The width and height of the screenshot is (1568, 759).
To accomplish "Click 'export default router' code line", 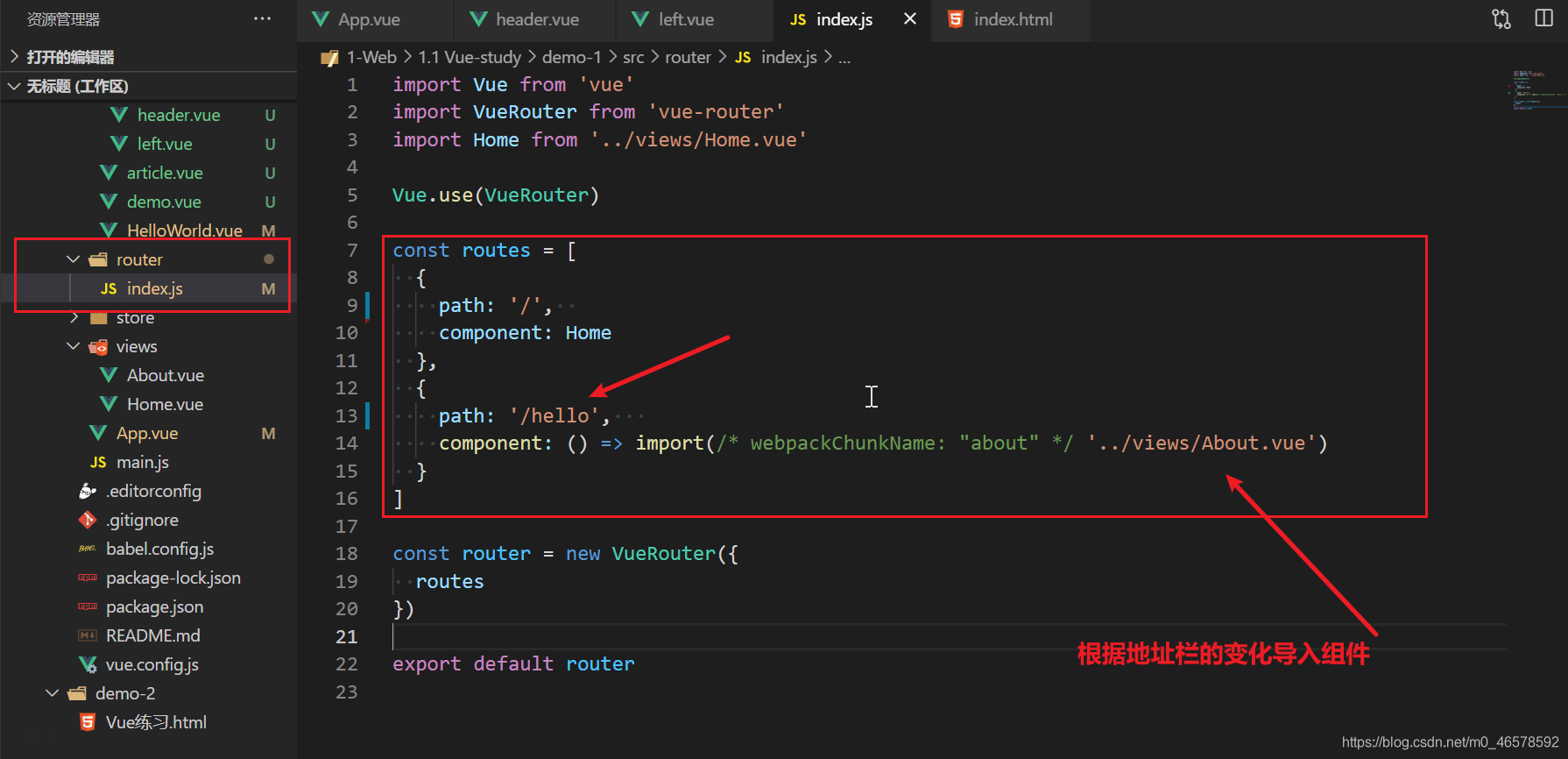I will click(x=513, y=663).
